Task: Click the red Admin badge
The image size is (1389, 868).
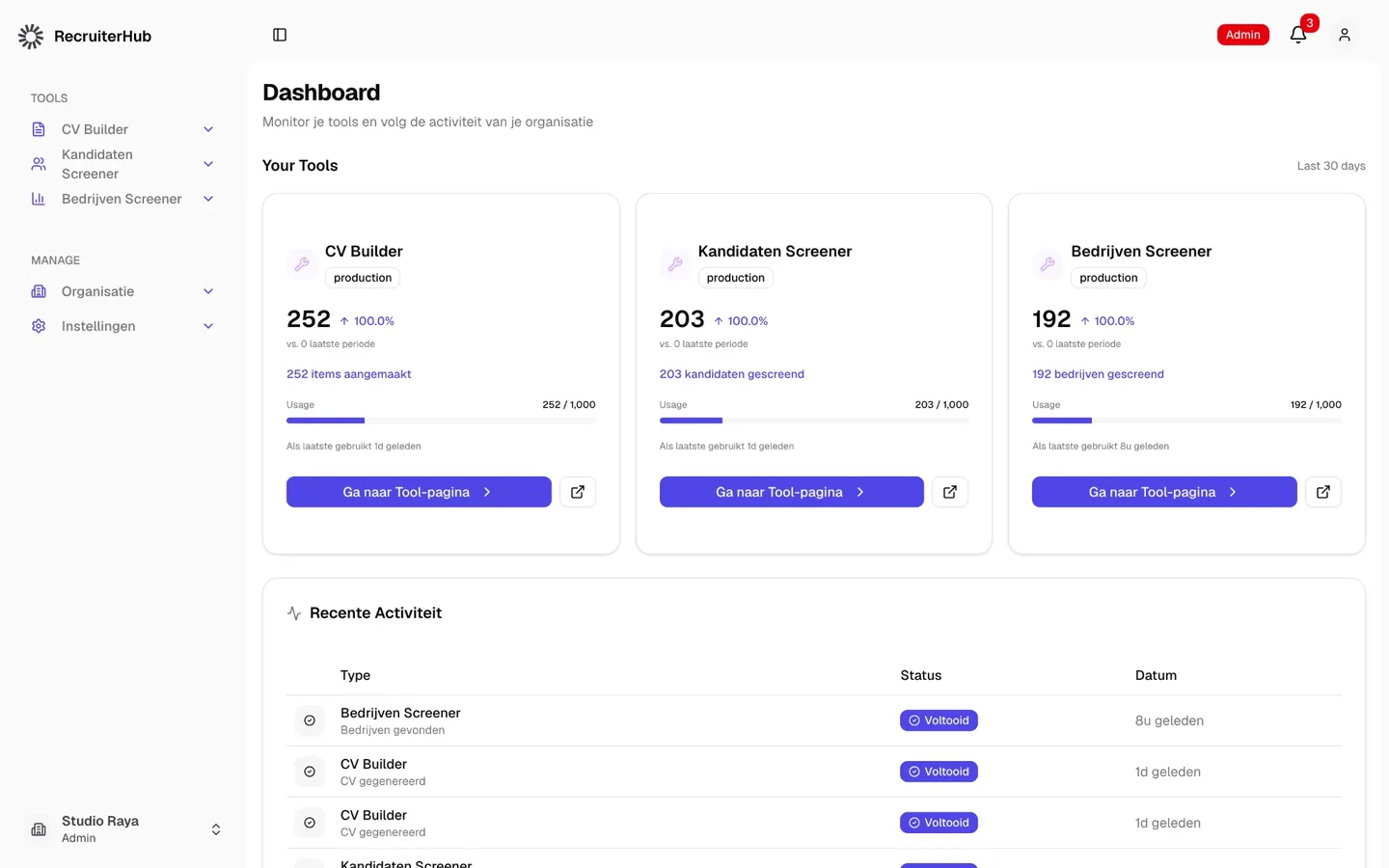Action: (1242, 35)
